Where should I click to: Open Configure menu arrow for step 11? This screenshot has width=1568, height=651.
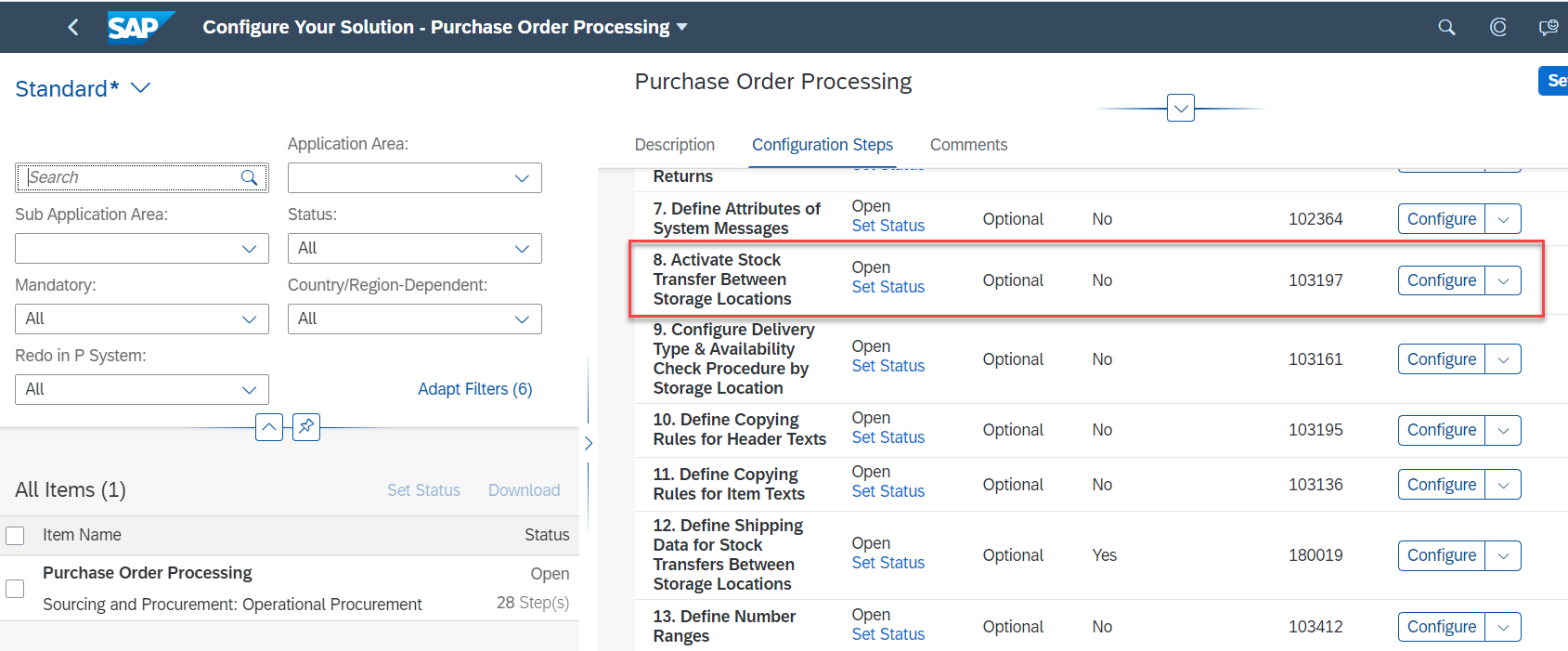click(x=1503, y=485)
